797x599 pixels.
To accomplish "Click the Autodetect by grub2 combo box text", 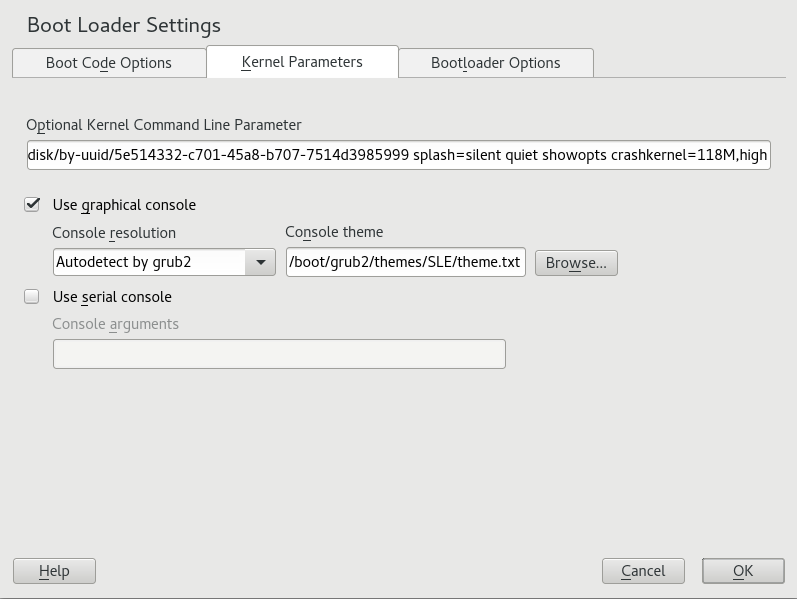I will point(150,263).
